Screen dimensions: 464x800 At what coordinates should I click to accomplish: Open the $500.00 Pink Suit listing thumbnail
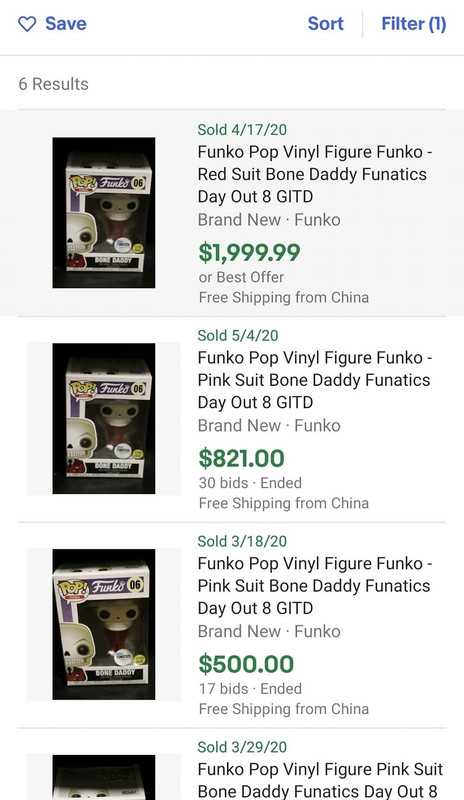104,624
